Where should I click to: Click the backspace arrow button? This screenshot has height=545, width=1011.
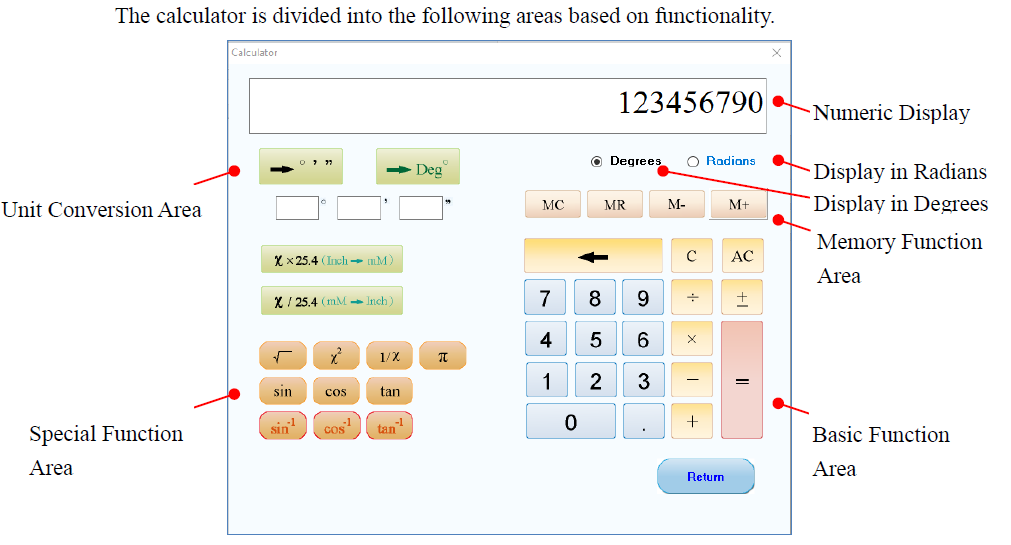(x=593, y=256)
